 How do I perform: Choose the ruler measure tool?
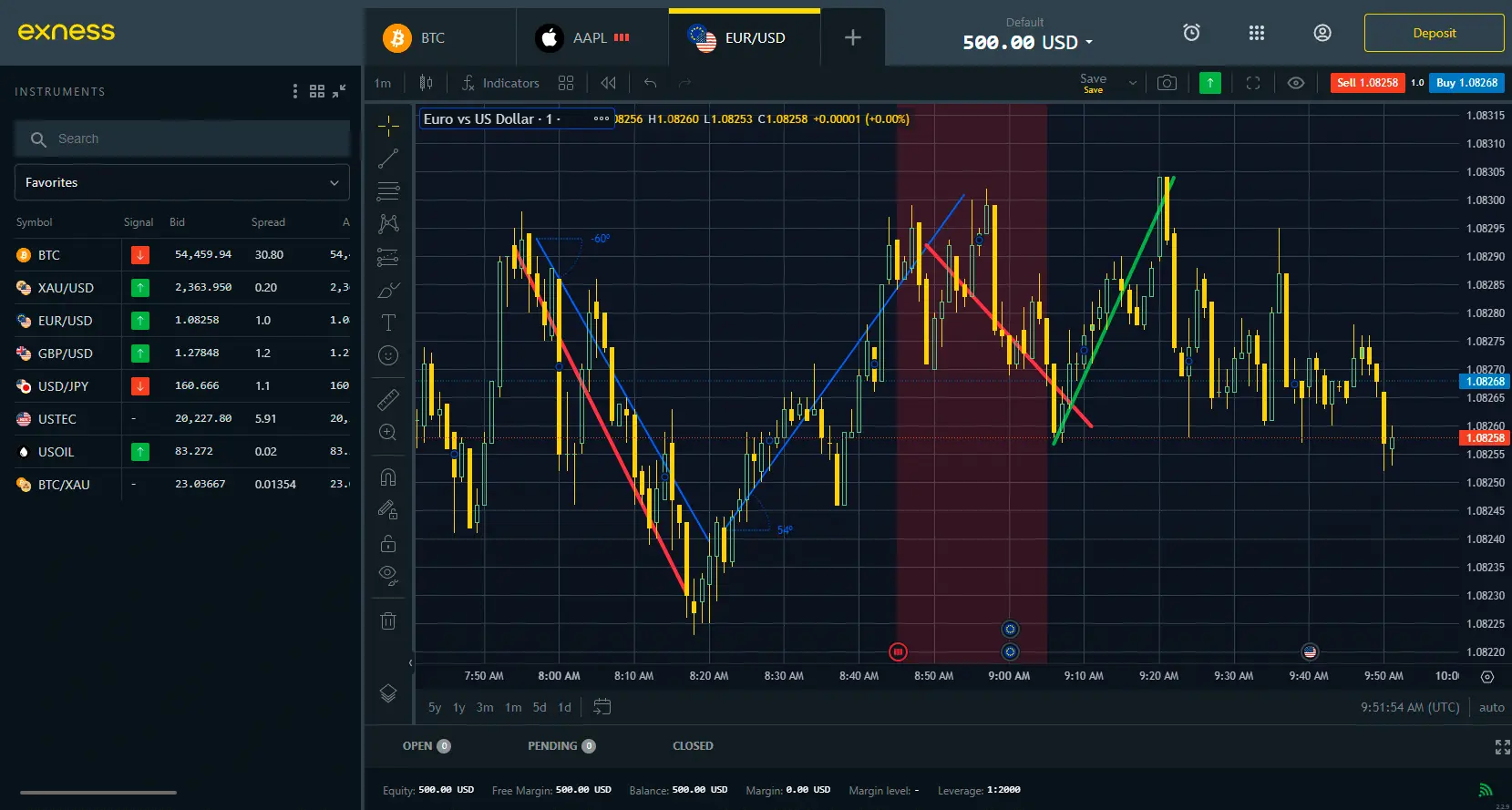click(388, 399)
